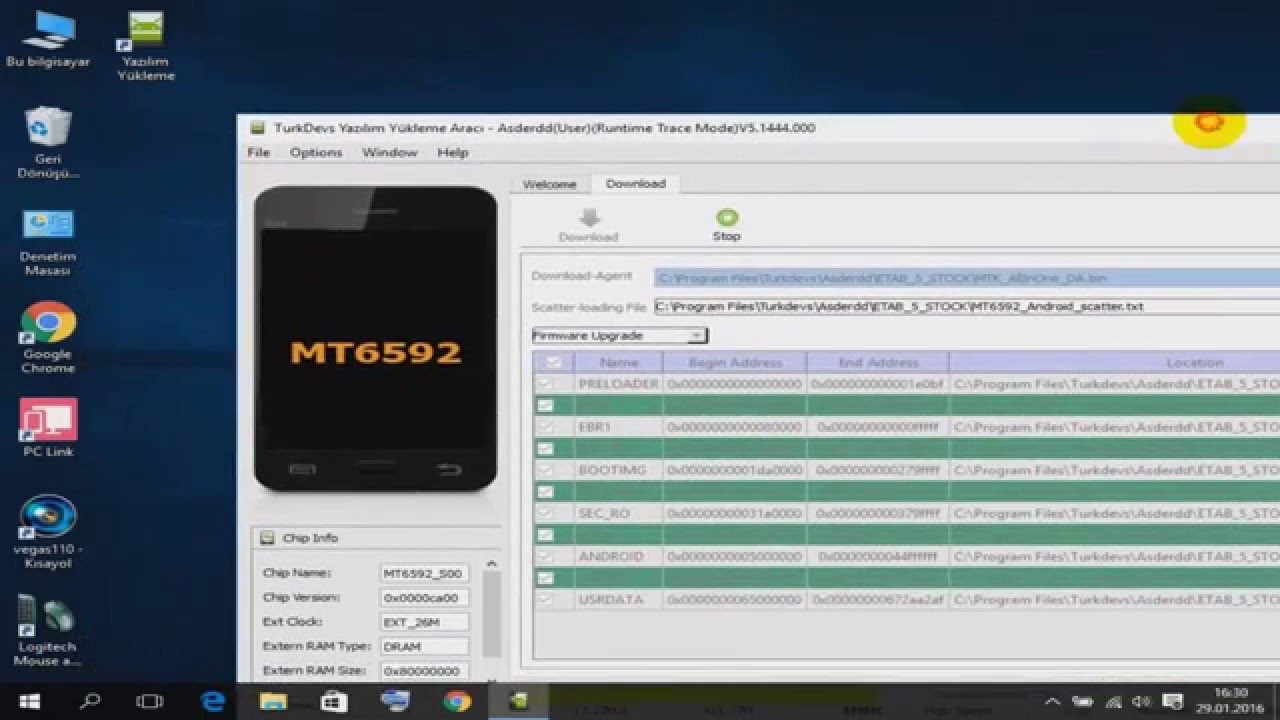Click PRELOADER name cell
This screenshot has height=720, width=1280.
point(619,384)
